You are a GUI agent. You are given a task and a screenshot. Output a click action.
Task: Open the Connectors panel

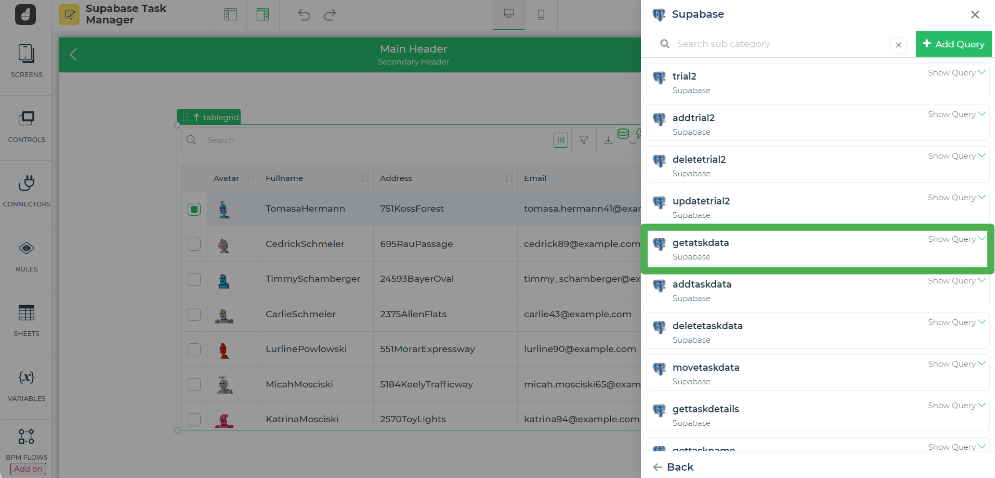coord(26,192)
